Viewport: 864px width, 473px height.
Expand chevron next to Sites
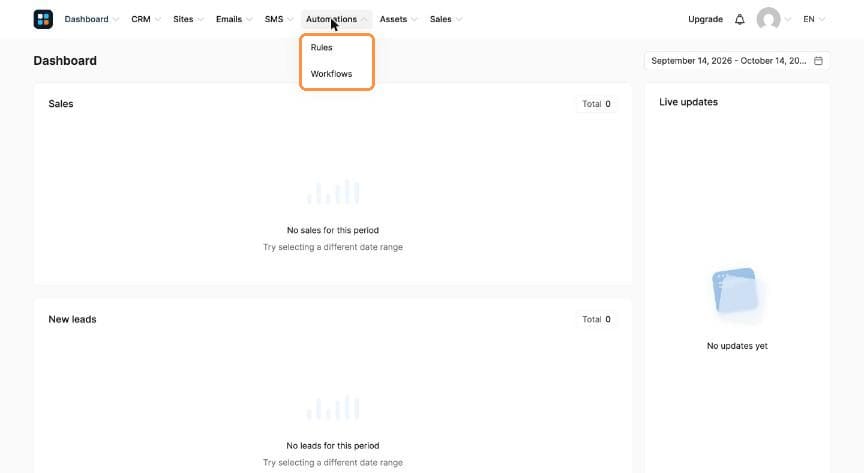click(201, 19)
